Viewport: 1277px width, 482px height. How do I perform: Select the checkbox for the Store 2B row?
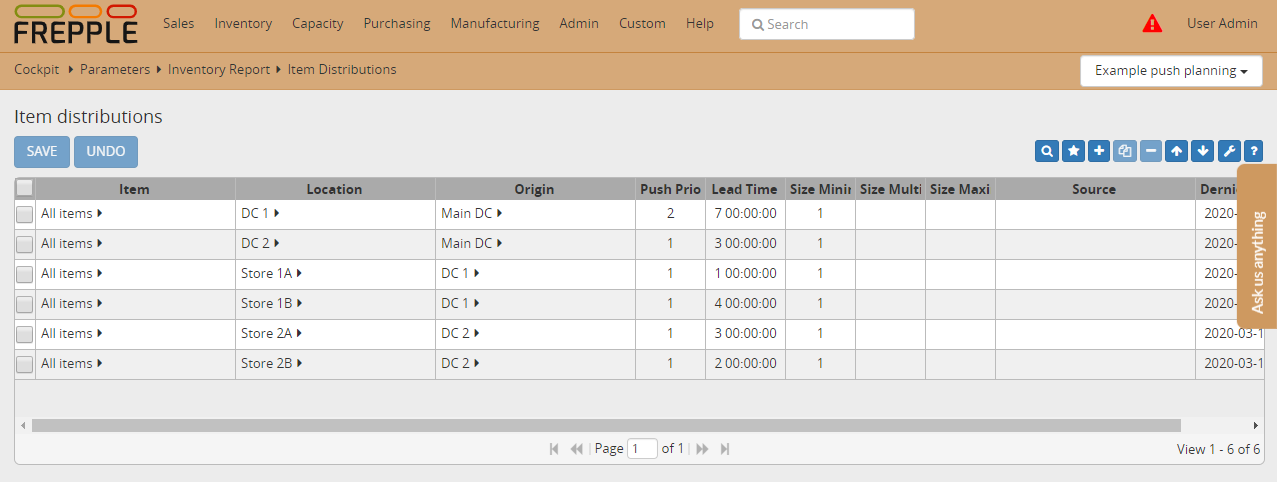25,364
